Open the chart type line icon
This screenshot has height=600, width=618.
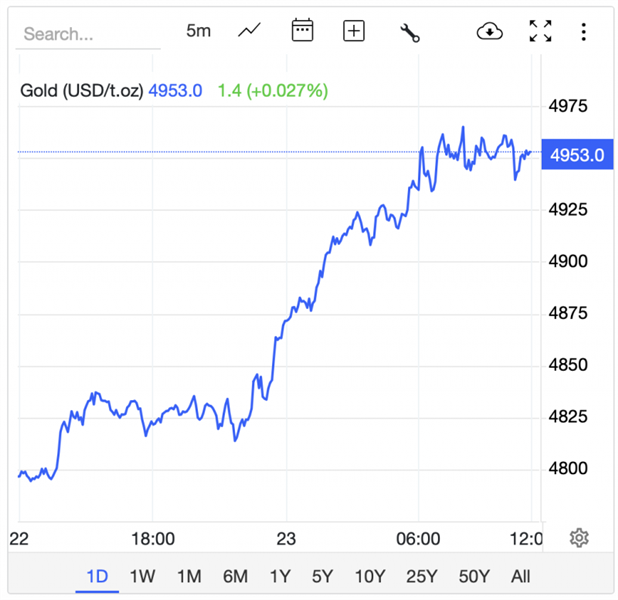[x=249, y=31]
